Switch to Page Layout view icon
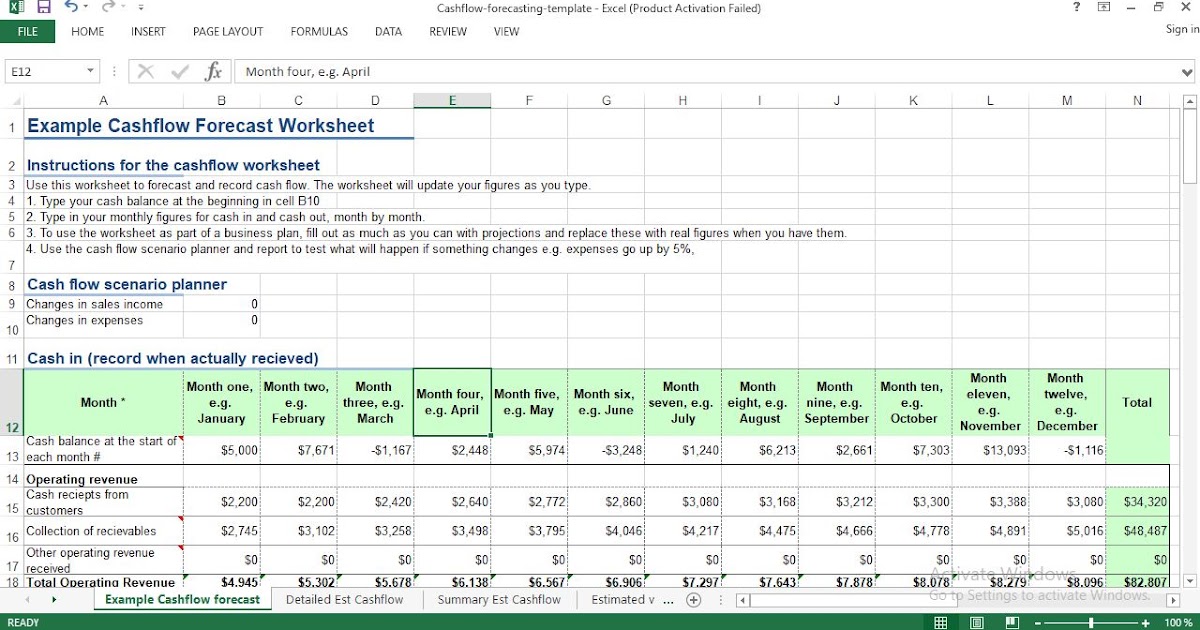 (976, 622)
